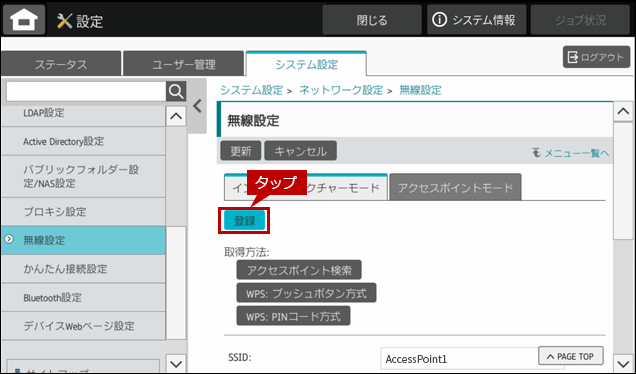Open 無線設定 breadcrumb link
The width and height of the screenshot is (636, 374).
pyautogui.click(x=420, y=90)
